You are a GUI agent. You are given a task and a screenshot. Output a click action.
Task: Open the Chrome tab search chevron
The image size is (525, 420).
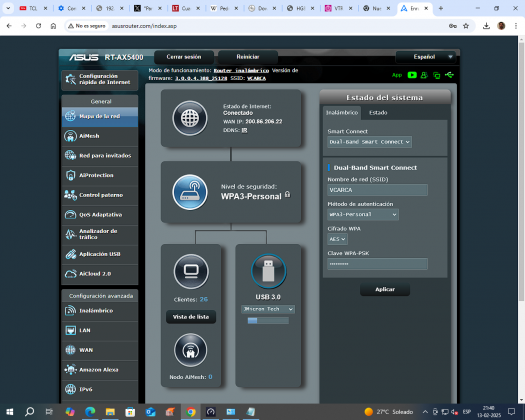[8, 8]
